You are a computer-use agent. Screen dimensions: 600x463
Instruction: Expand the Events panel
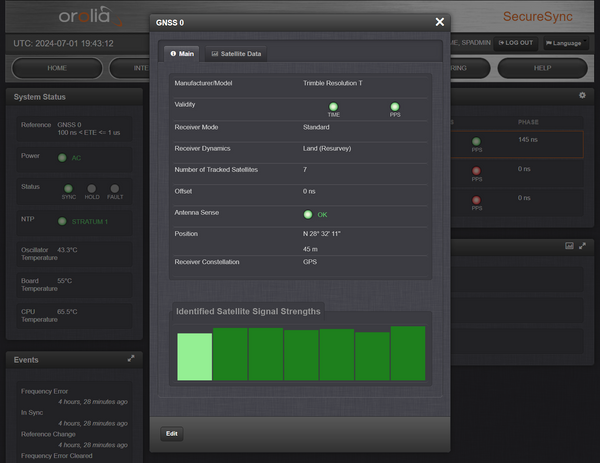coord(131,358)
